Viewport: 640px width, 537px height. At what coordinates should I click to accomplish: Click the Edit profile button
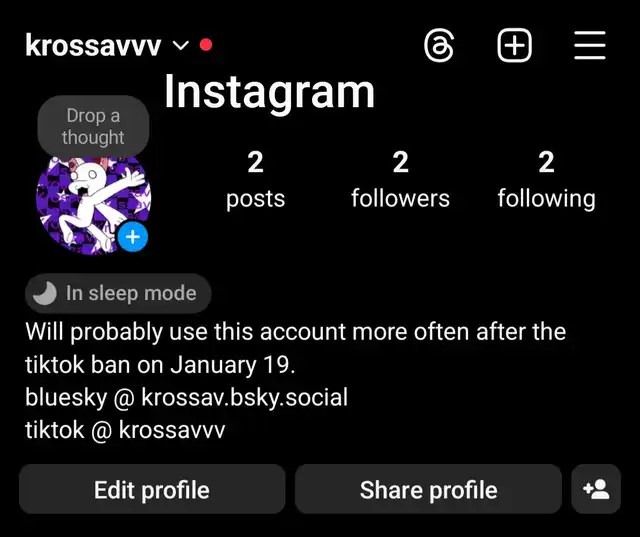point(152,489)
